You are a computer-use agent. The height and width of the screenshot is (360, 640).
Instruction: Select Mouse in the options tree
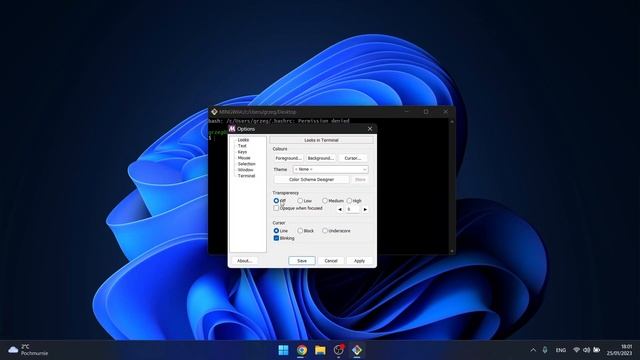[244, 158]
